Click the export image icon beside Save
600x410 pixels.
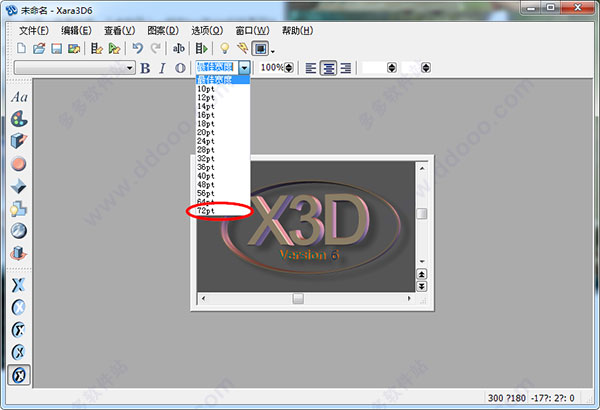point(74,49)
